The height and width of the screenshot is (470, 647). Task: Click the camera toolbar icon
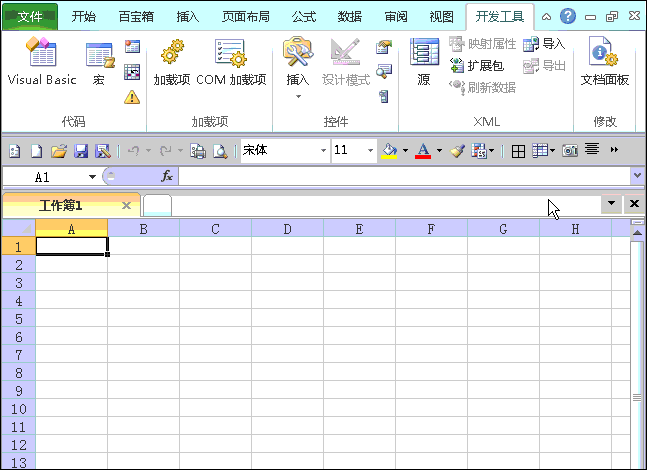570,151
